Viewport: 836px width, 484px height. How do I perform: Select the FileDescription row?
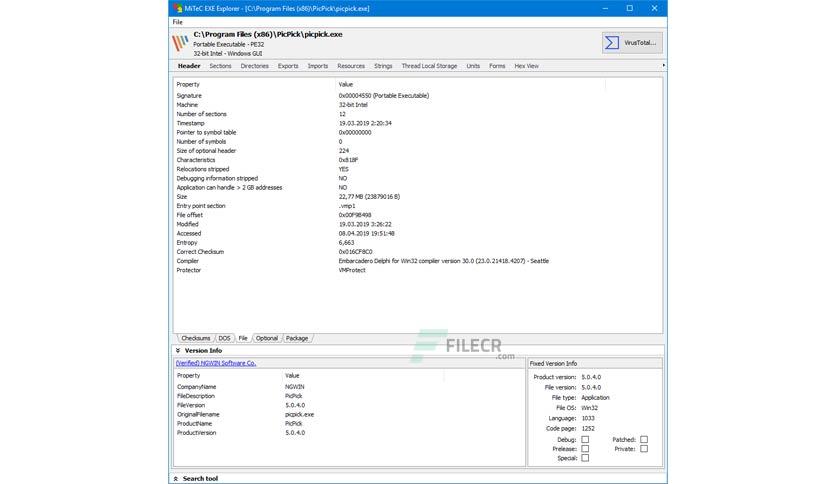(349, 396)
